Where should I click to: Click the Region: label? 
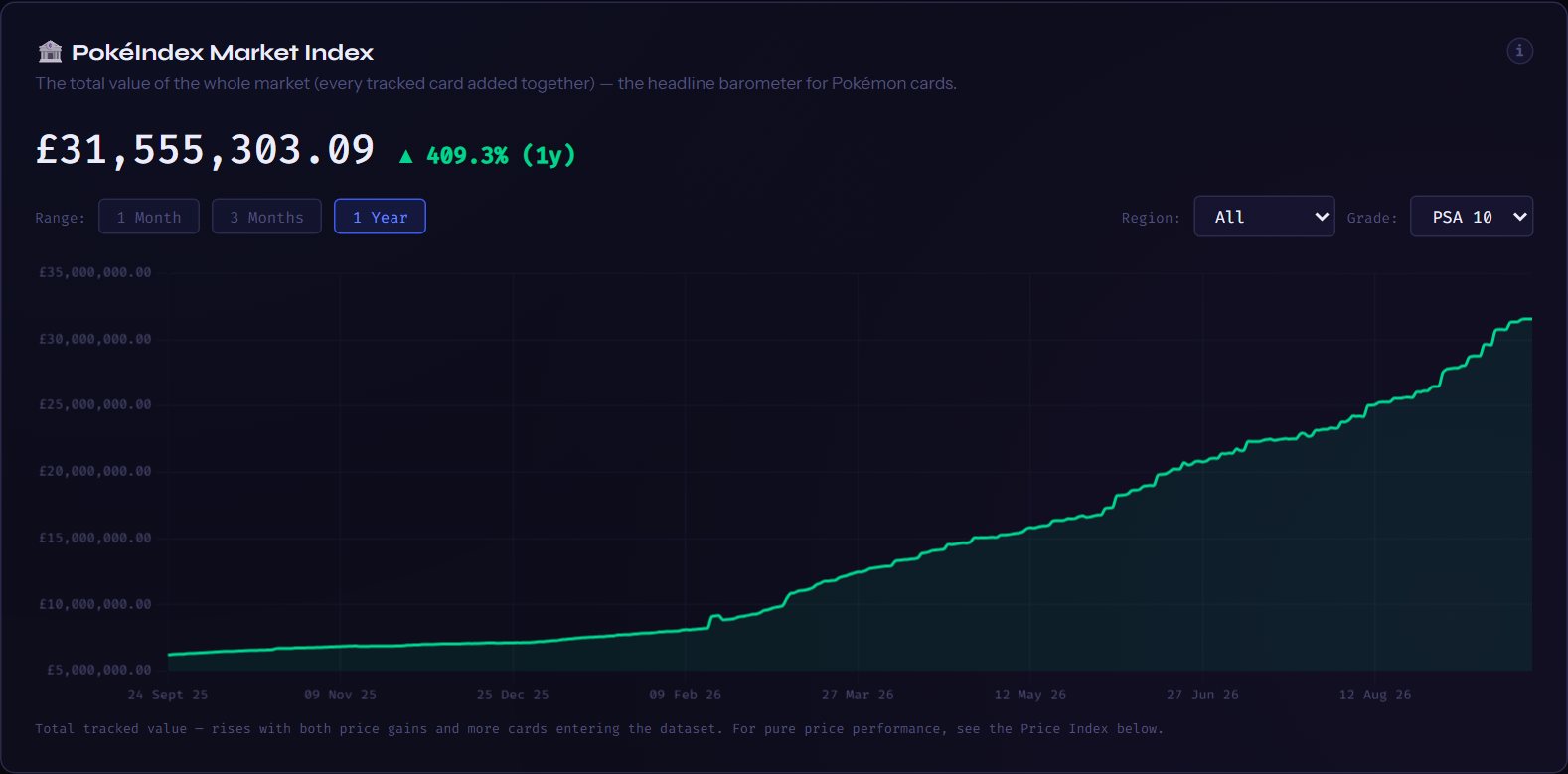[1151, 218]
